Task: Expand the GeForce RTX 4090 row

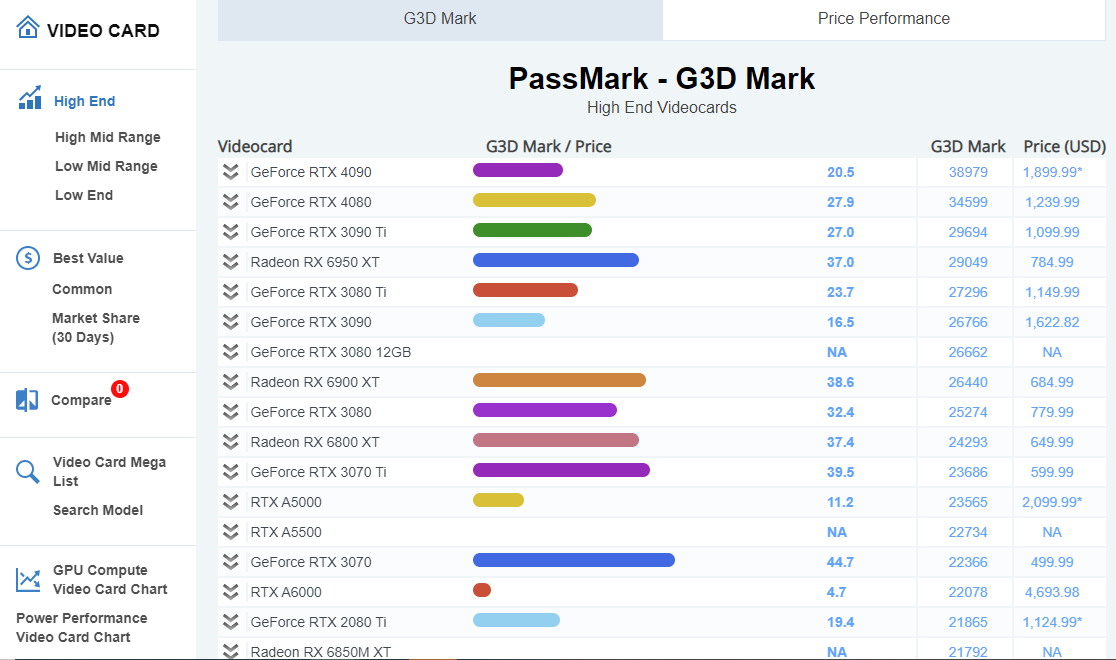Action: coord(230,172)
